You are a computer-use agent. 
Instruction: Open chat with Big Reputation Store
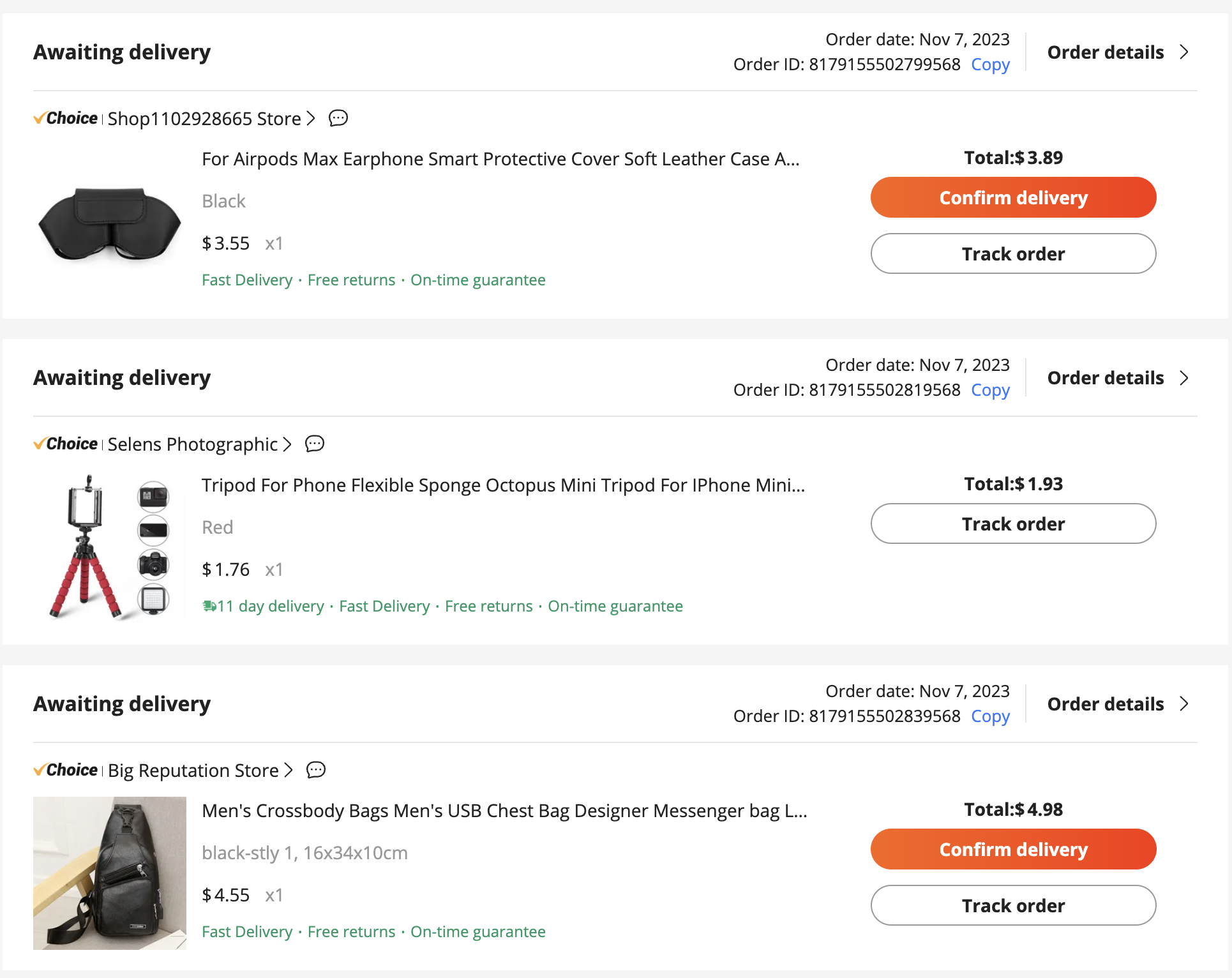(314, 771)
